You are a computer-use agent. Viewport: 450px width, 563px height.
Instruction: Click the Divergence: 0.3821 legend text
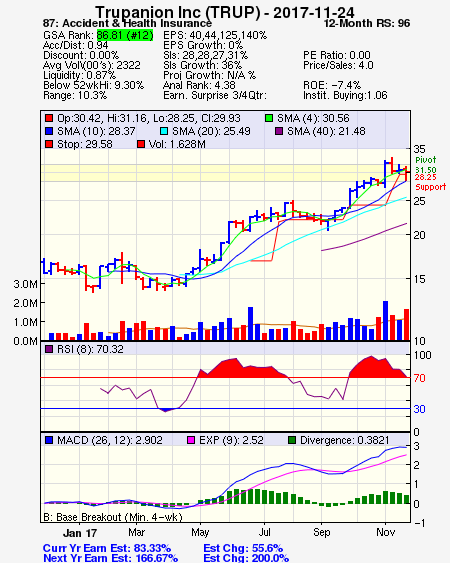point(344,440)
